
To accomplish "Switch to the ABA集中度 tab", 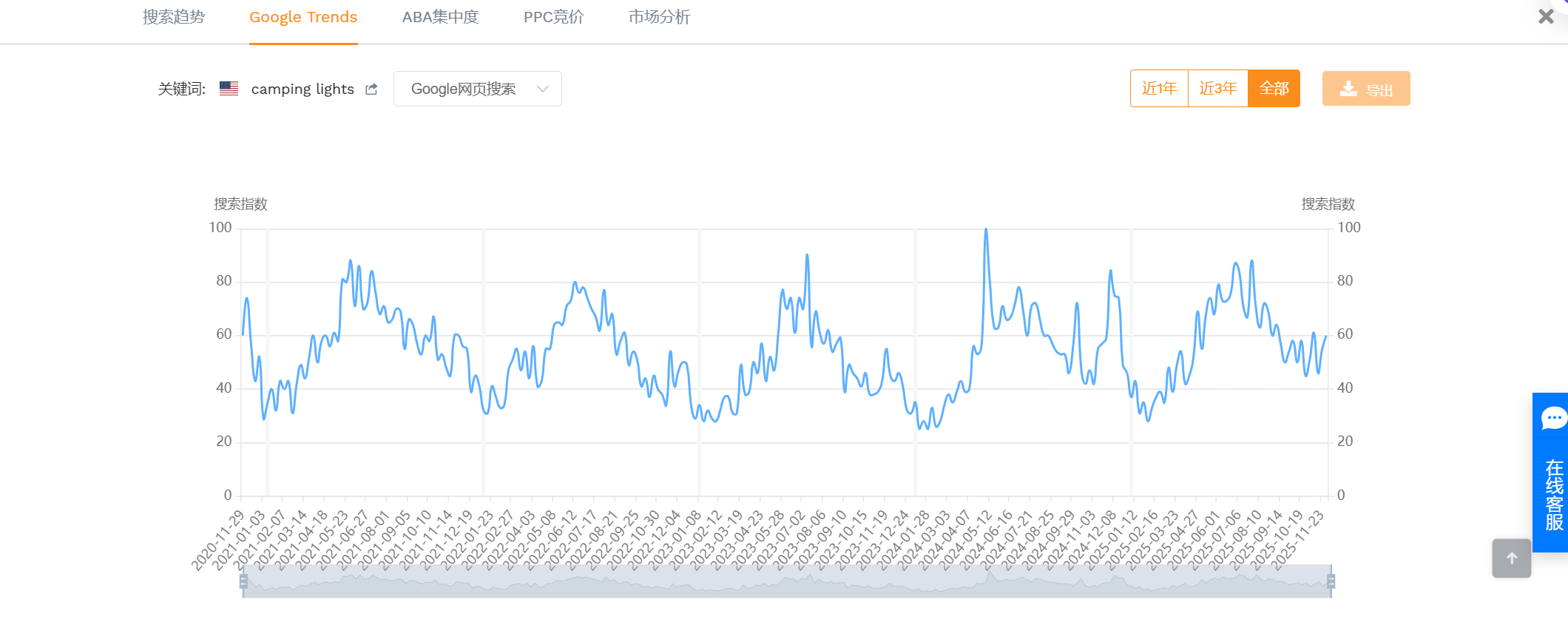I will coord(440,17).
